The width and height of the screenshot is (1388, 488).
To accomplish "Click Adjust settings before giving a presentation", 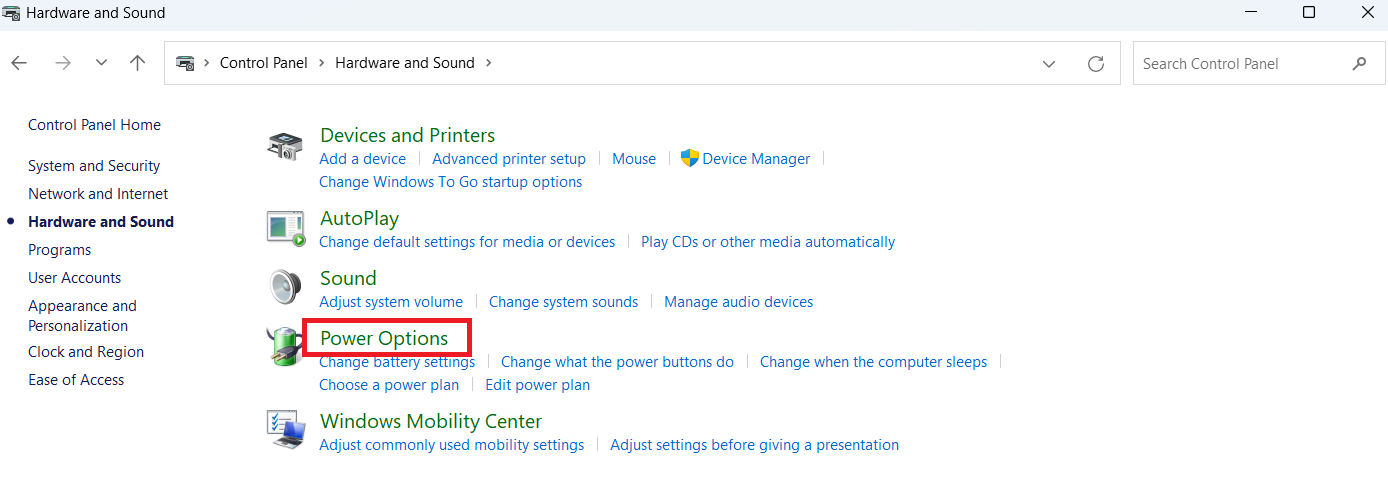I will [x=754, y=445].
